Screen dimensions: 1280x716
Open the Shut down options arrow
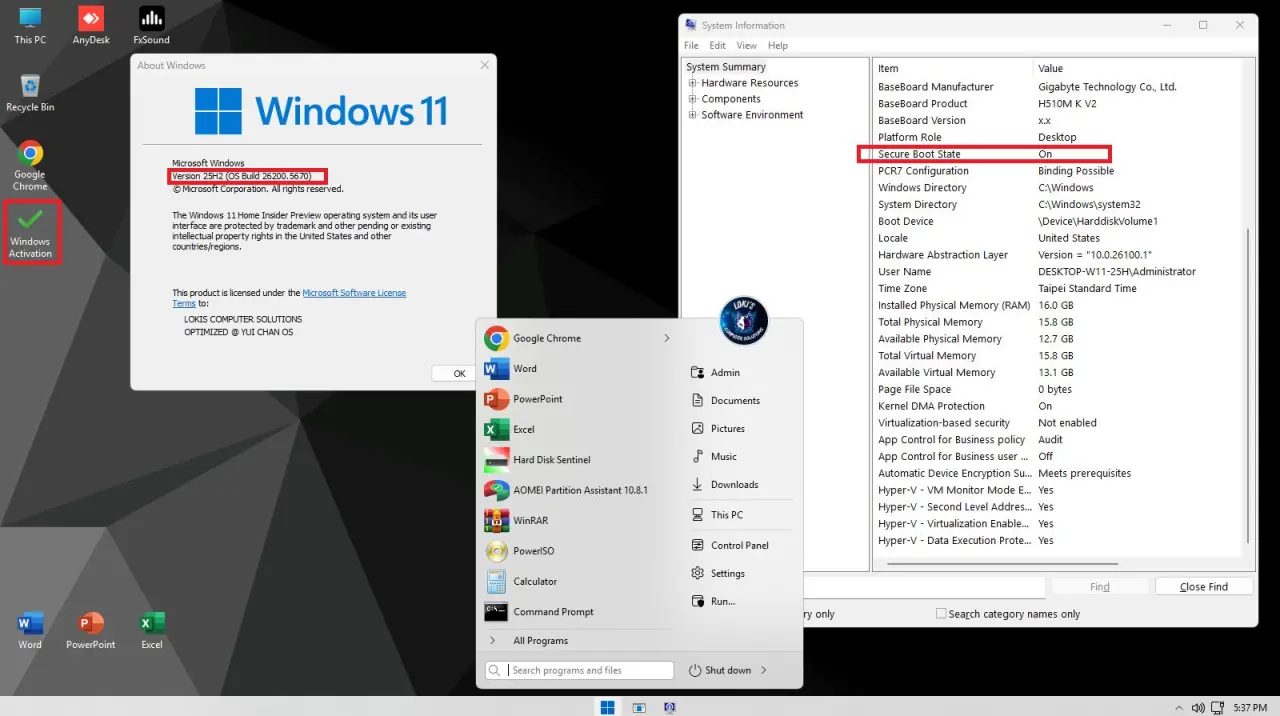point(764,670)
